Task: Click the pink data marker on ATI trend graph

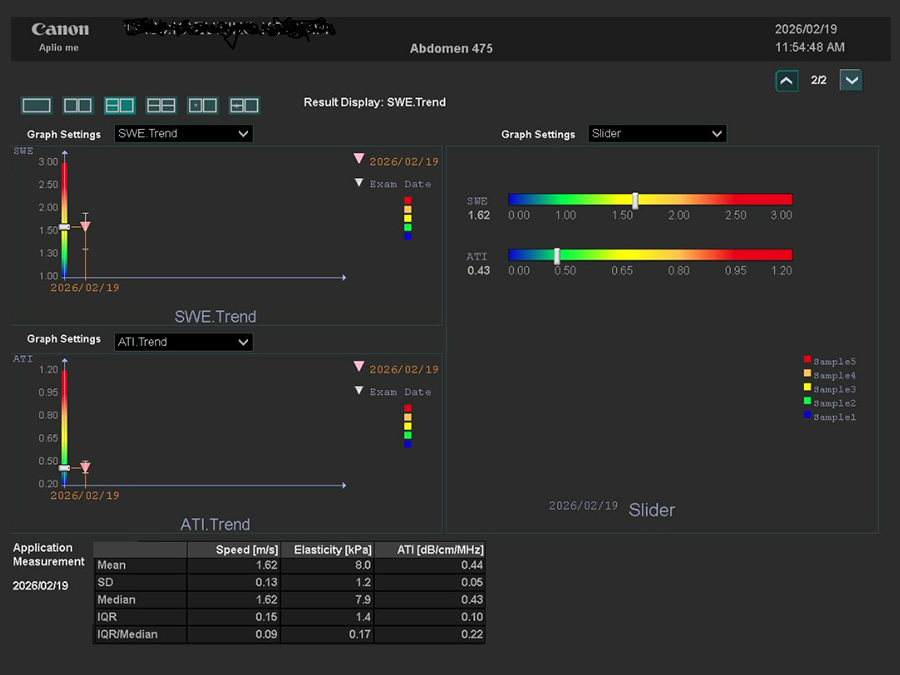Action: (85, 467)
